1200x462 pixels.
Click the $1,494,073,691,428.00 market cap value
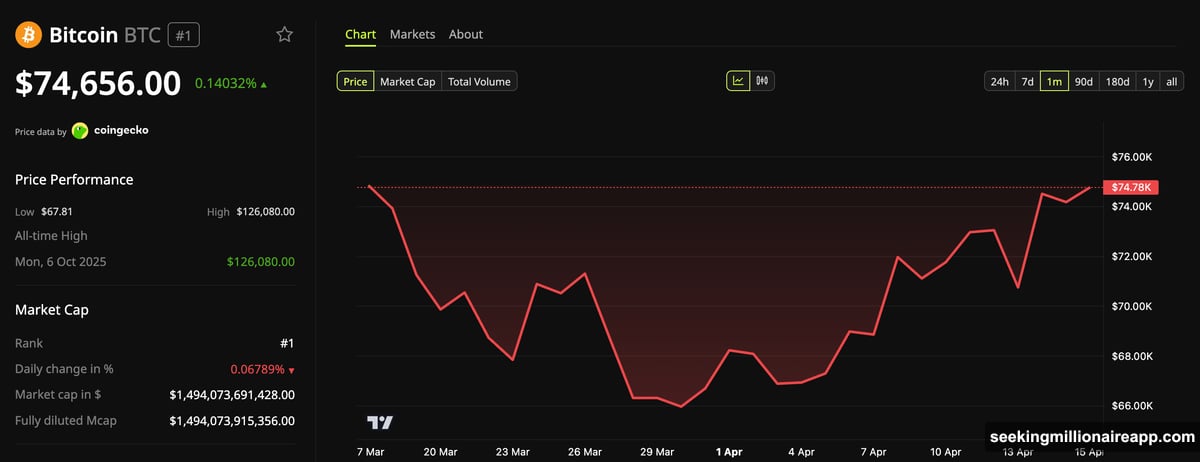pos(232,395)
